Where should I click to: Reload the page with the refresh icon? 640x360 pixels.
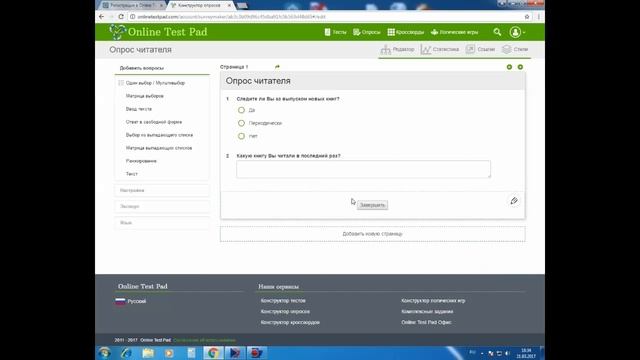pyautogui.click(x=121, y=17)
